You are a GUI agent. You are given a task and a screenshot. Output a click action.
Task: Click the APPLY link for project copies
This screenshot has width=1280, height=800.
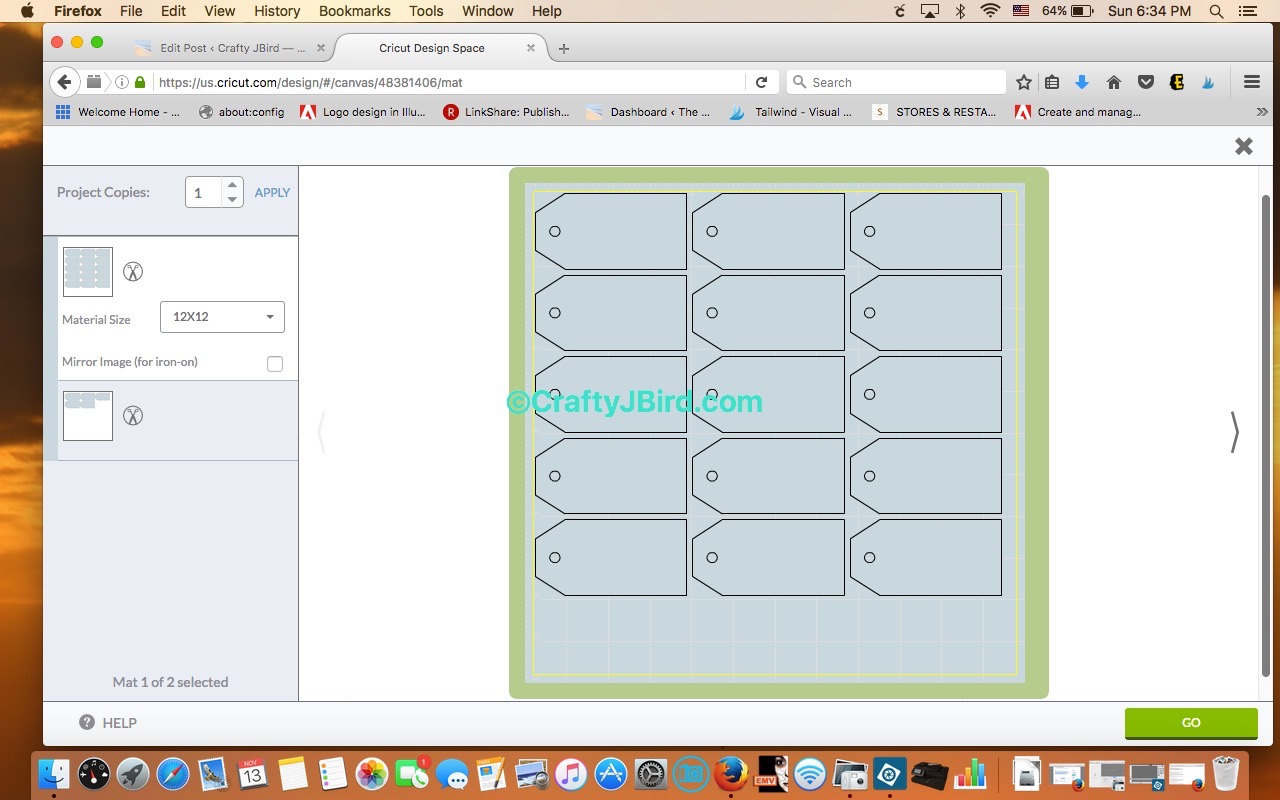[x=272, y=192]
